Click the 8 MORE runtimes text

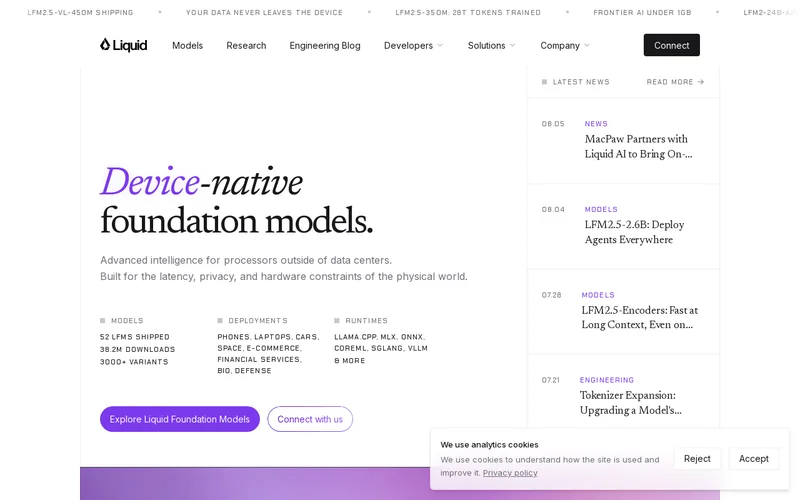[349, 360]
